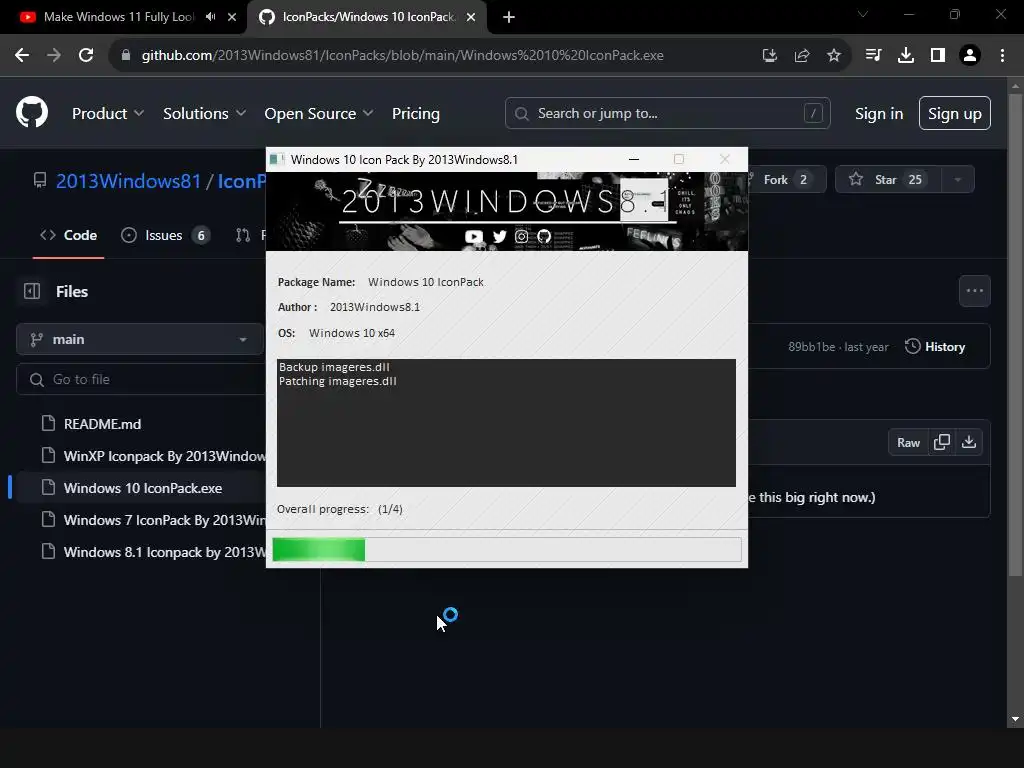Open browser downloads icon
The image size is (1024, 768).
(x=906, y=56)
